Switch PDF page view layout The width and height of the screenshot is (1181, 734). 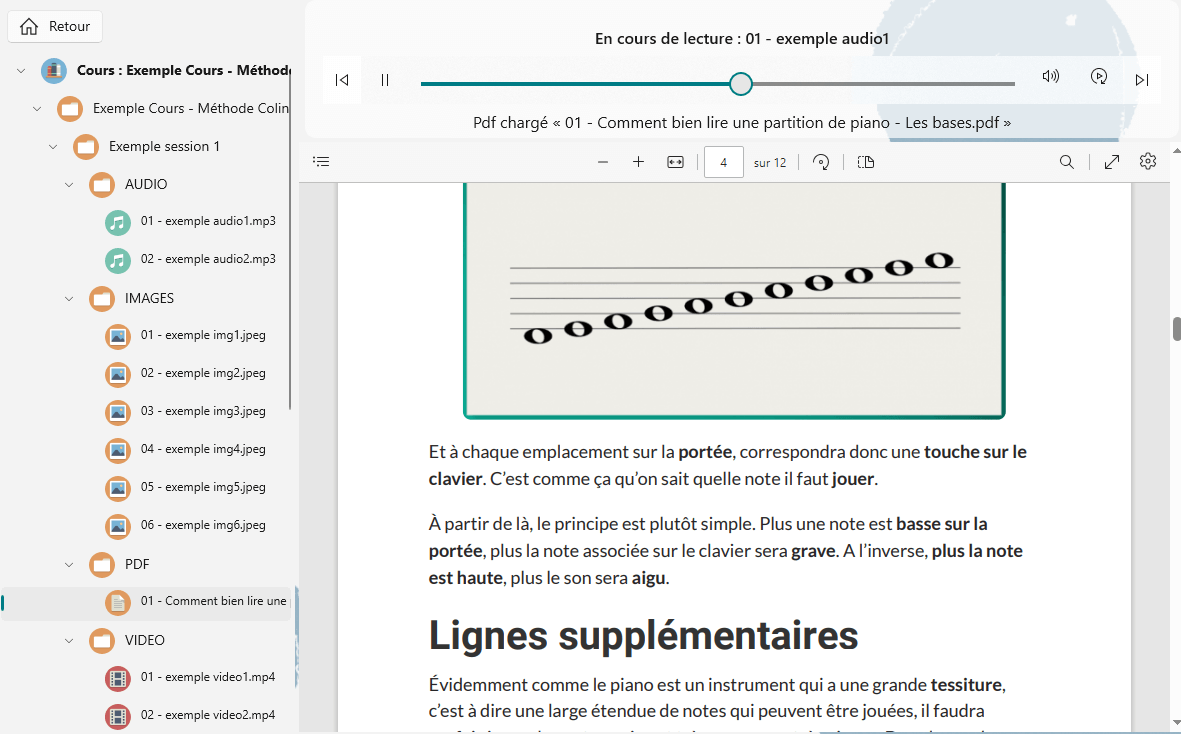point(866,162)
